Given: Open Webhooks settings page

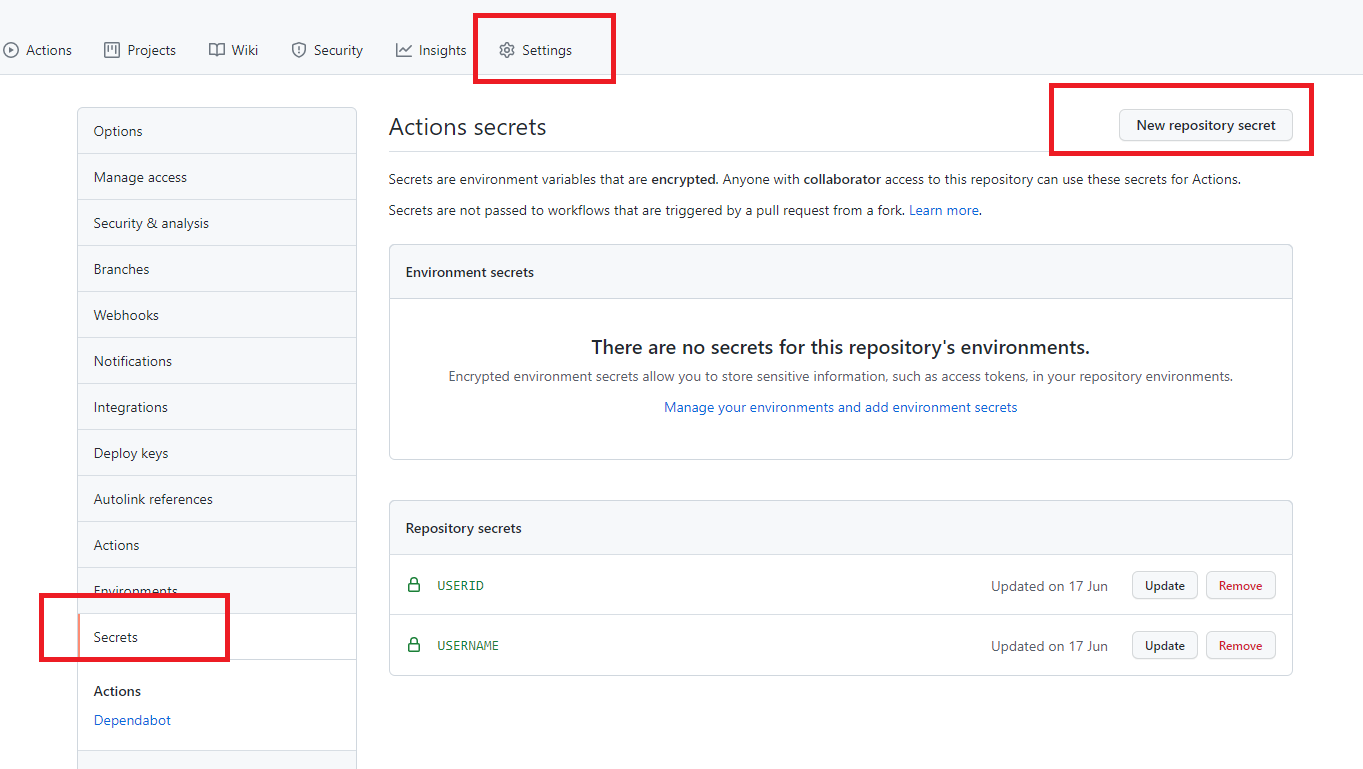Looking at the screenshot, I should point(217,315).
